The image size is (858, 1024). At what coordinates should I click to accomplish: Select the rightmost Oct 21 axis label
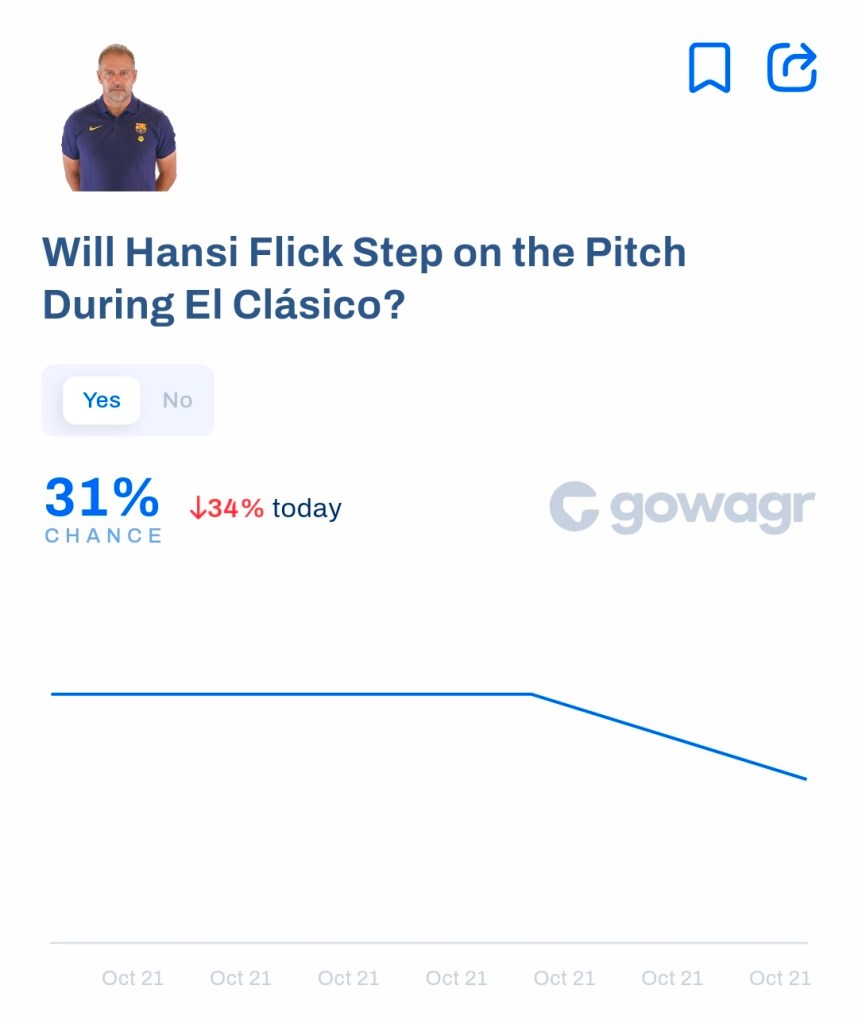780,978
